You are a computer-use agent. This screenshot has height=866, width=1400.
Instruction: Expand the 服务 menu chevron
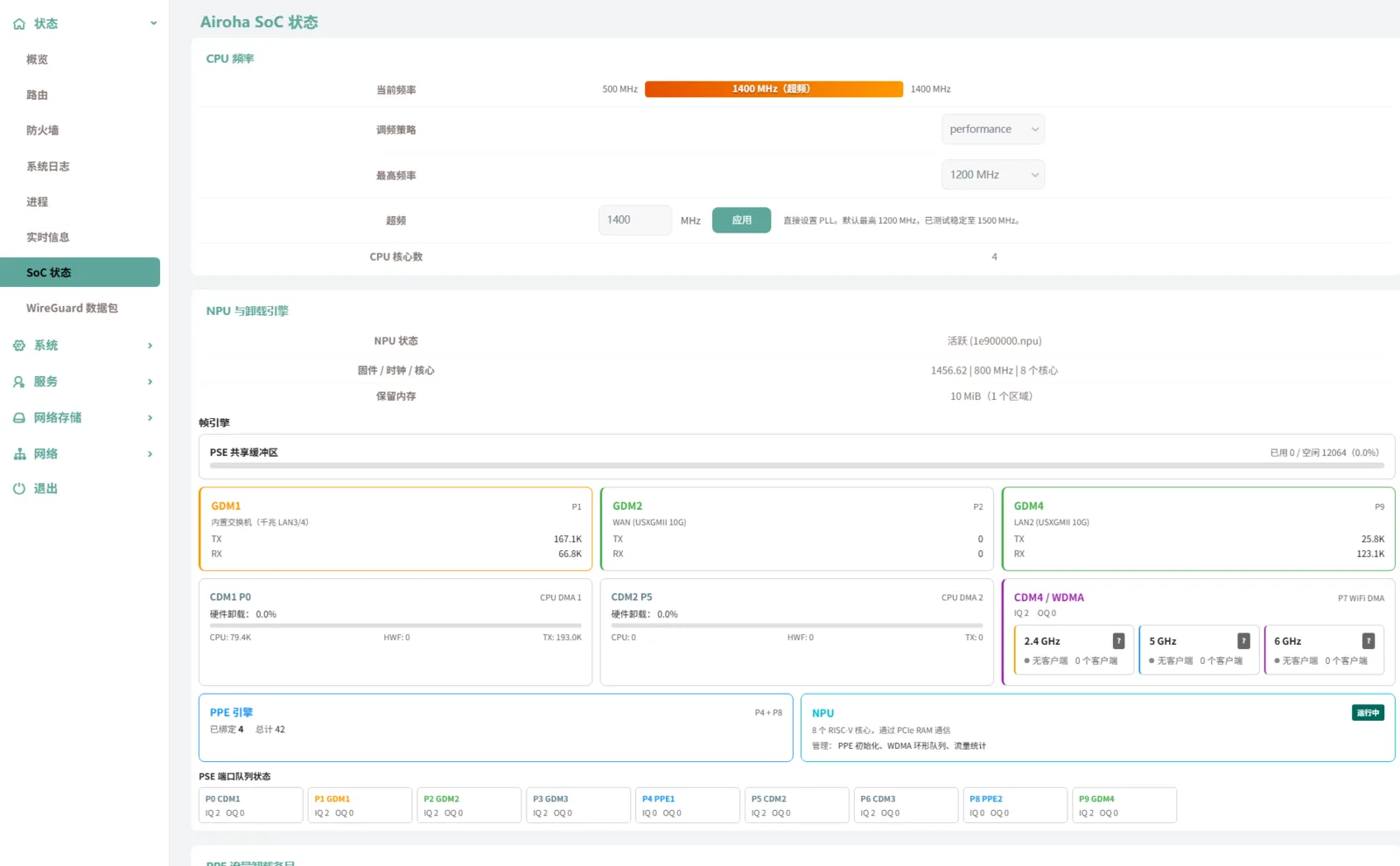pos(150,381)
